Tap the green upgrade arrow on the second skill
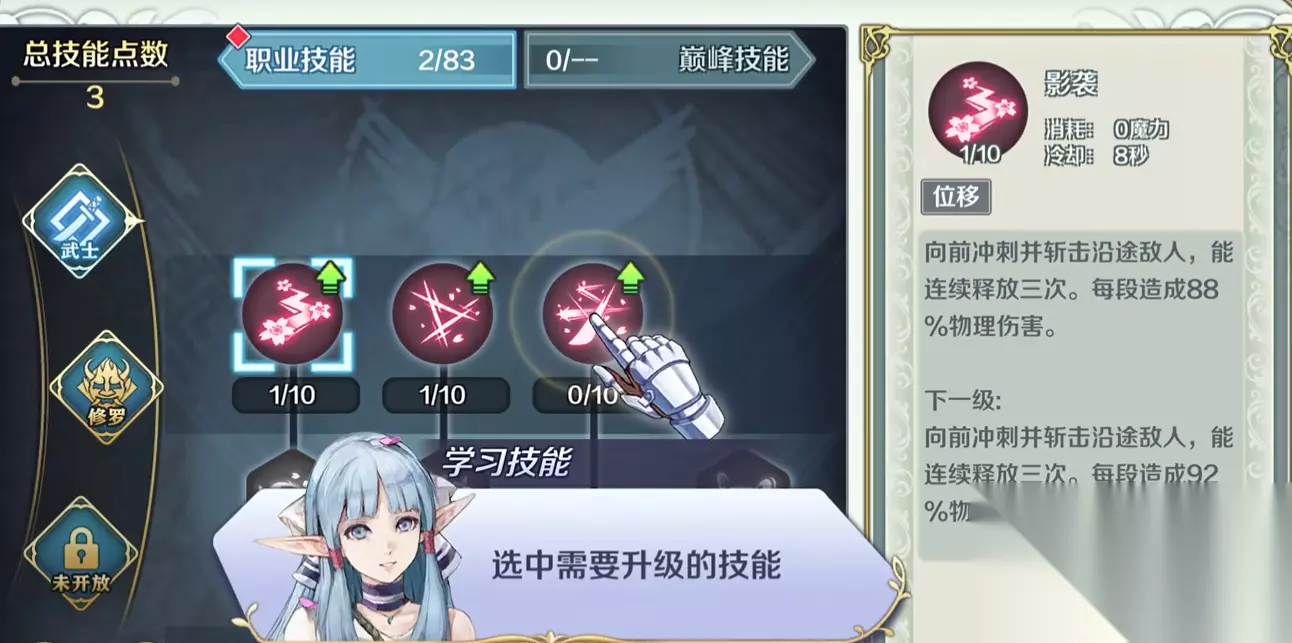Viewport: 1292px width, 643px height. click(x=481, y=276)
